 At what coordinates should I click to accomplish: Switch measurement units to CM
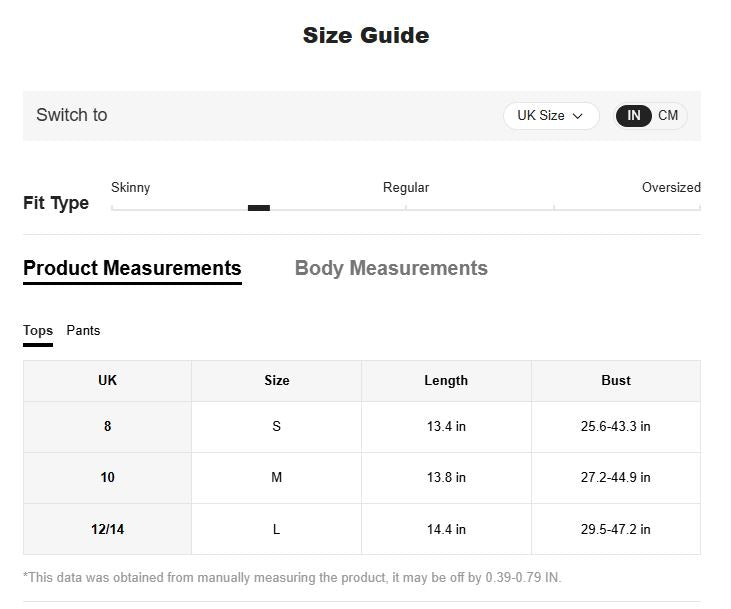tap(668, 116)
